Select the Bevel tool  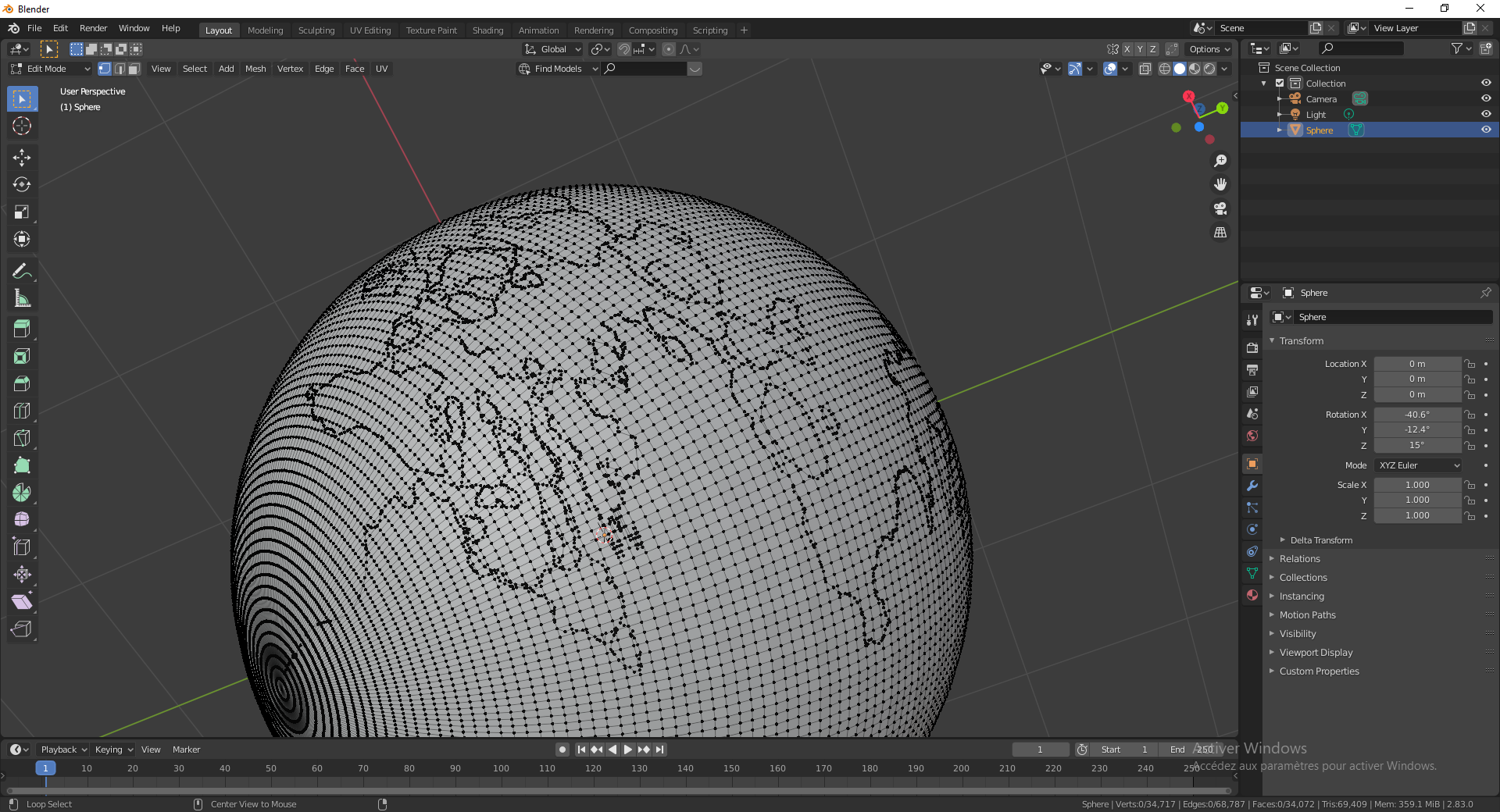[22, 383]
